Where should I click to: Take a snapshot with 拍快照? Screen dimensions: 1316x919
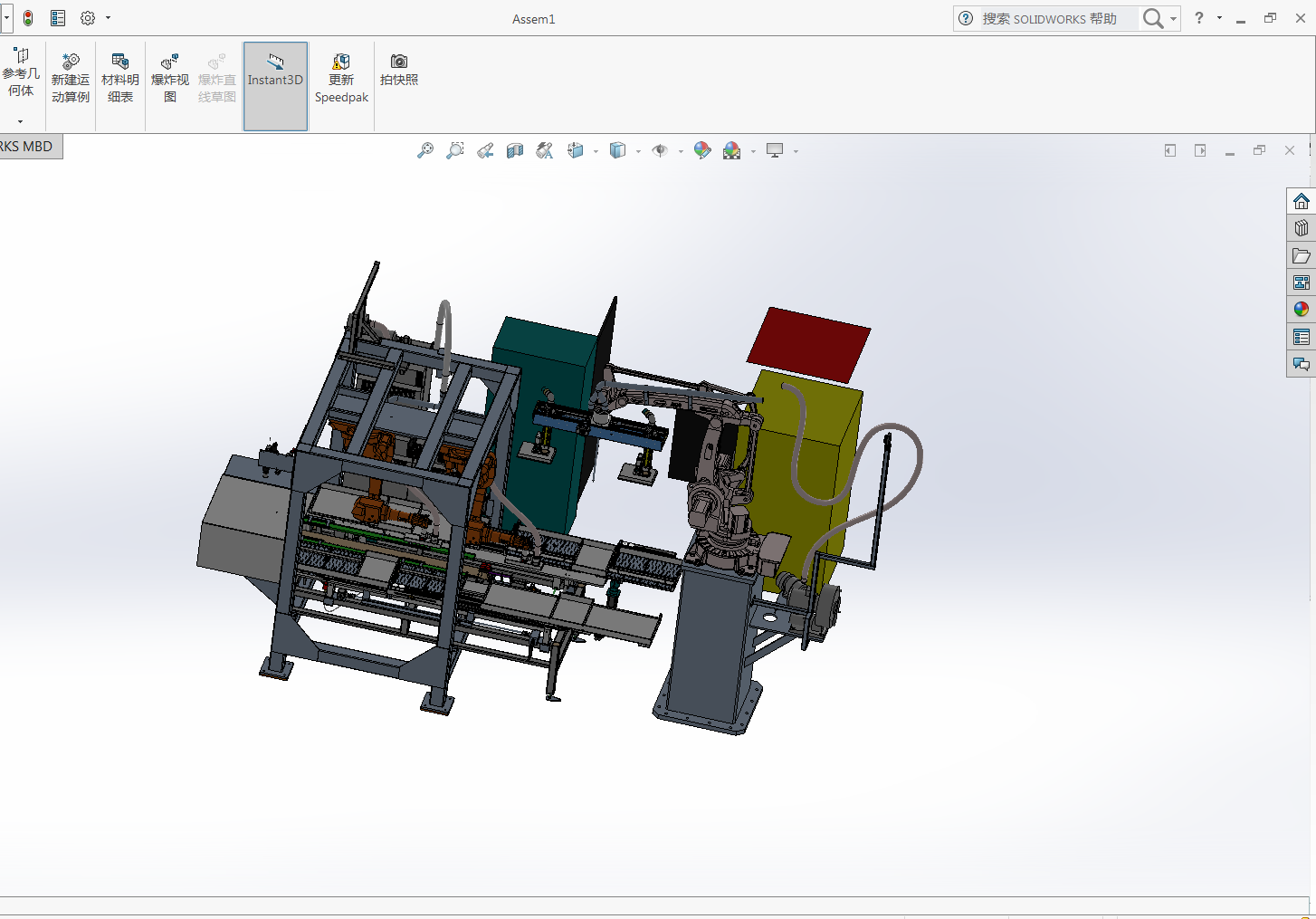click(x=399, y=70)
